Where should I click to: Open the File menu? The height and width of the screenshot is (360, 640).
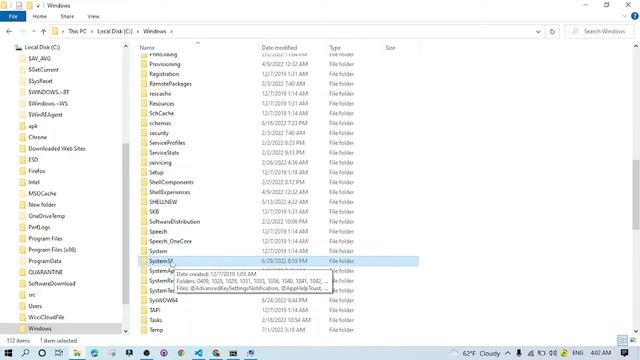(x=13, y=16)
